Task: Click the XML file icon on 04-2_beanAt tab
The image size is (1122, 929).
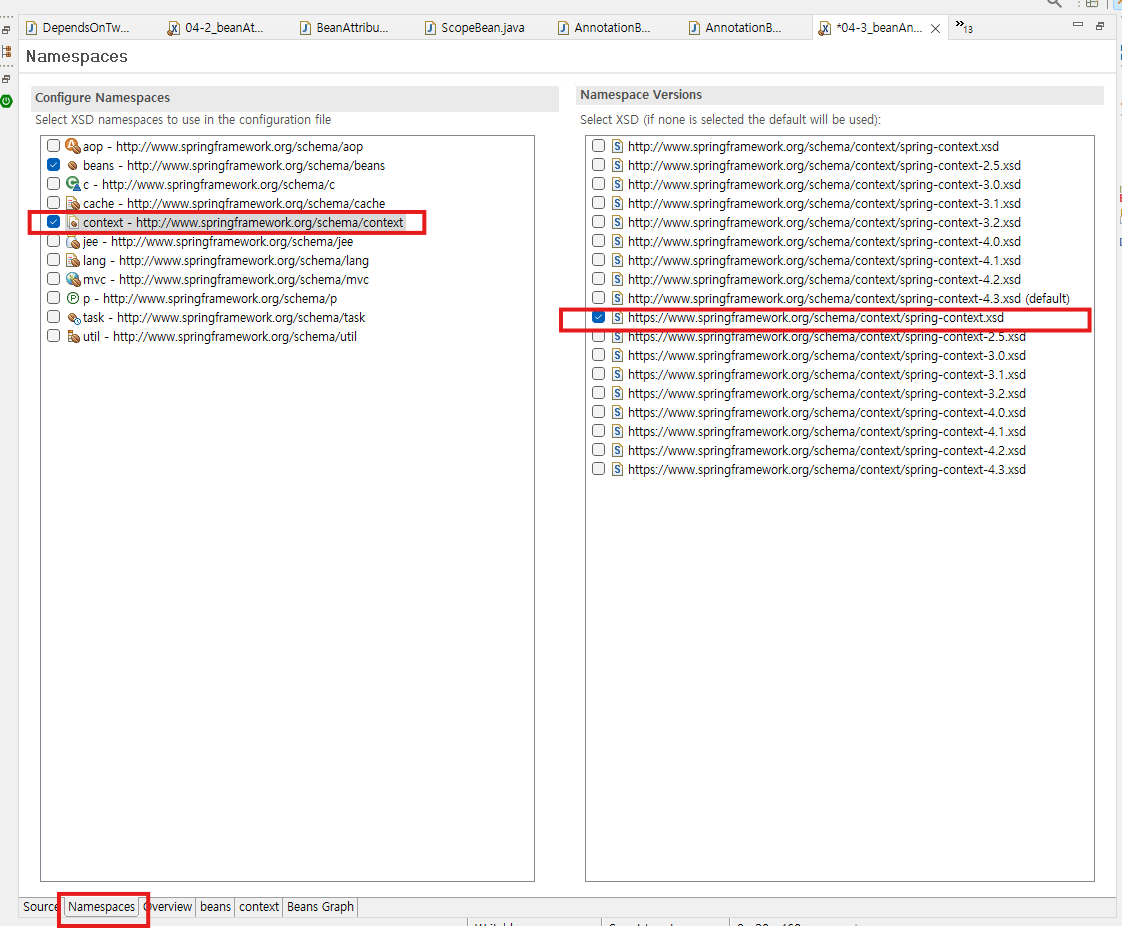Action: click(x=173, y=28)
